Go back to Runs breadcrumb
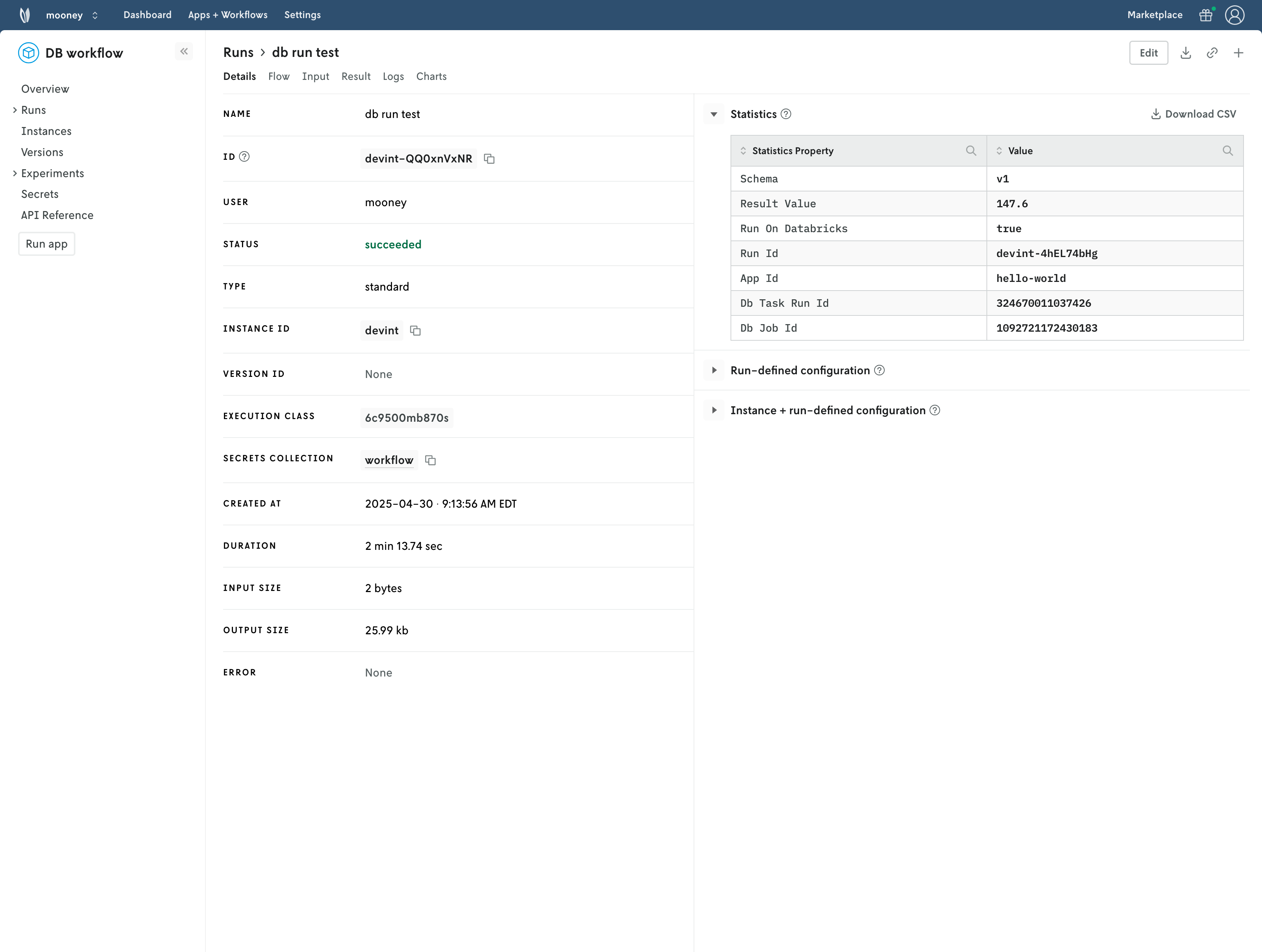 click(x=239, y=52)
